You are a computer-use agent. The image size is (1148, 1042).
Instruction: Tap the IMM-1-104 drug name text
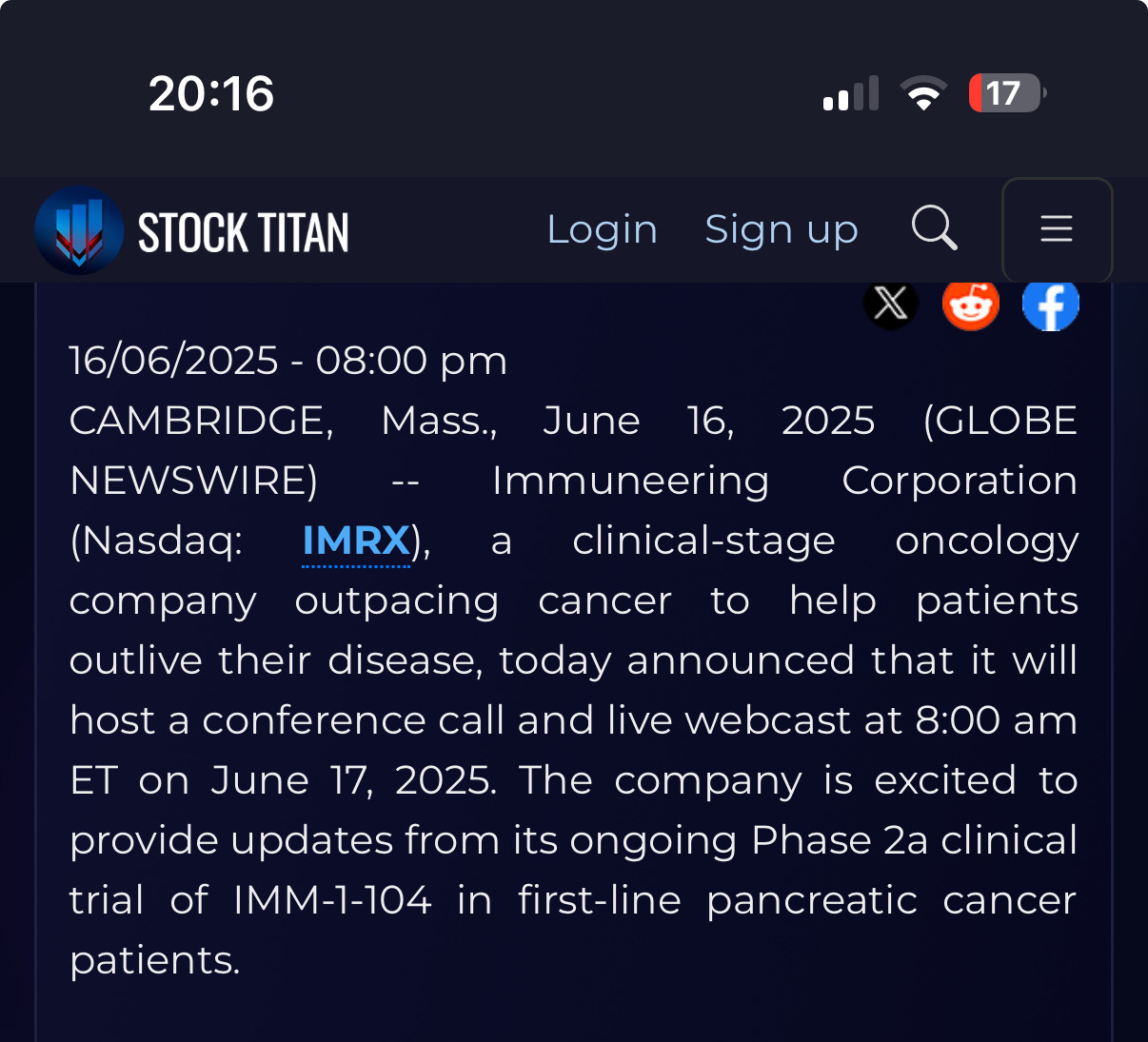coord(332,900)
